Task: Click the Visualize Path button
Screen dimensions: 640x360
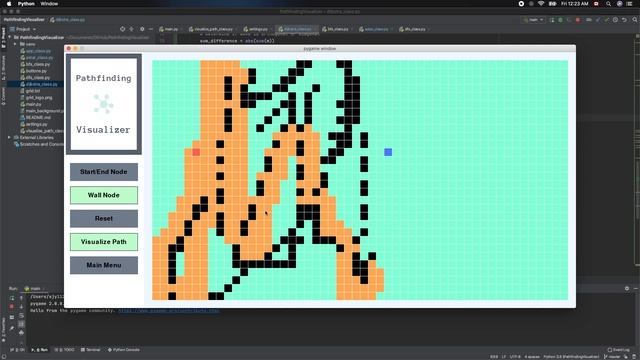Action: [x=104, y=242]
